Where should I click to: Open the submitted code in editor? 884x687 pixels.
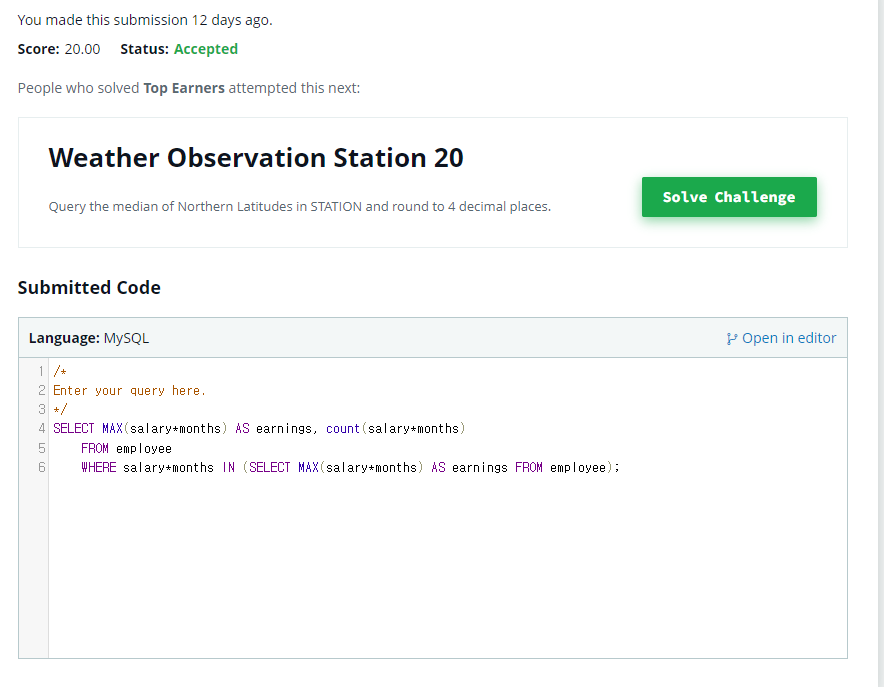coord(781,338)
